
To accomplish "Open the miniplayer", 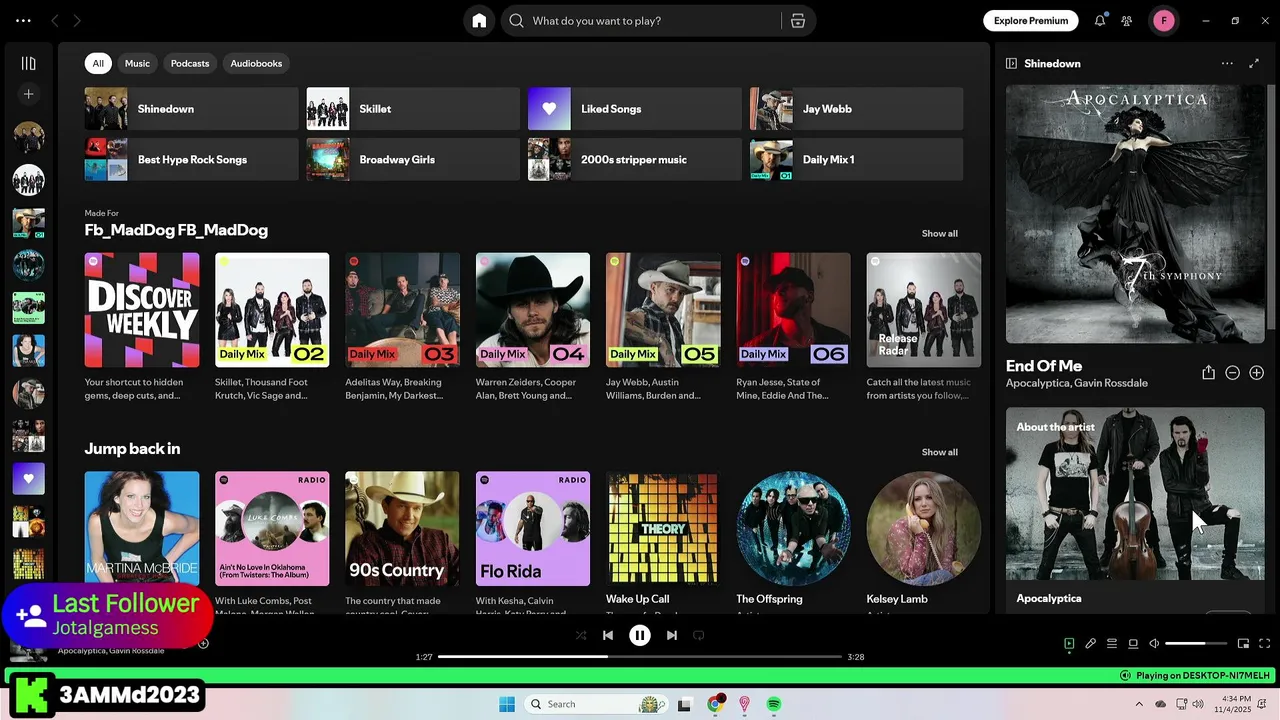I will [1244, 644].
